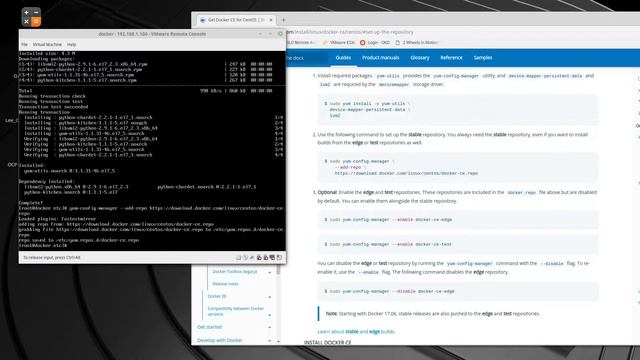Click the leftmost device icon in VMware status bar

point(238,258)
